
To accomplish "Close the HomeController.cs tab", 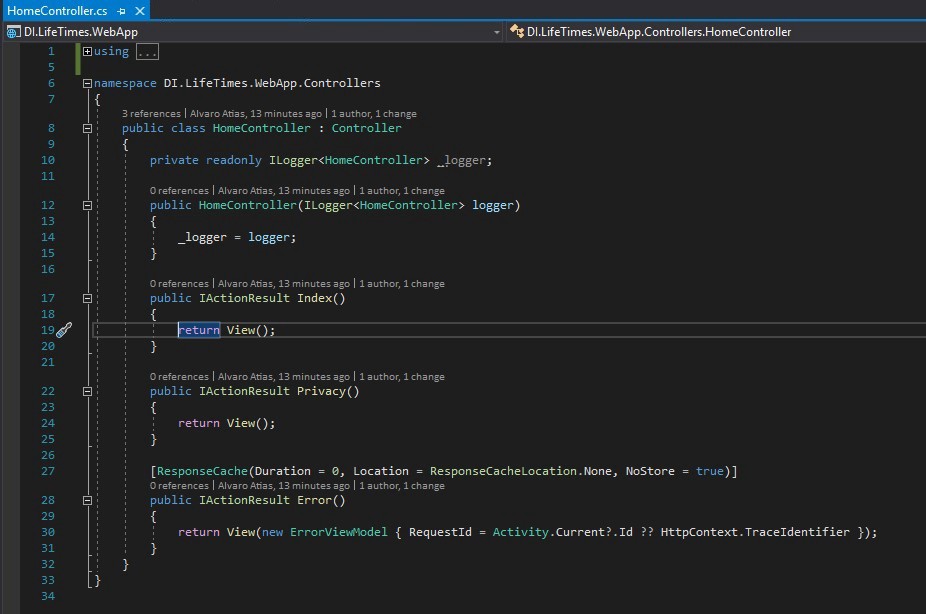I will pyautogui.click(x=140, y=10).
